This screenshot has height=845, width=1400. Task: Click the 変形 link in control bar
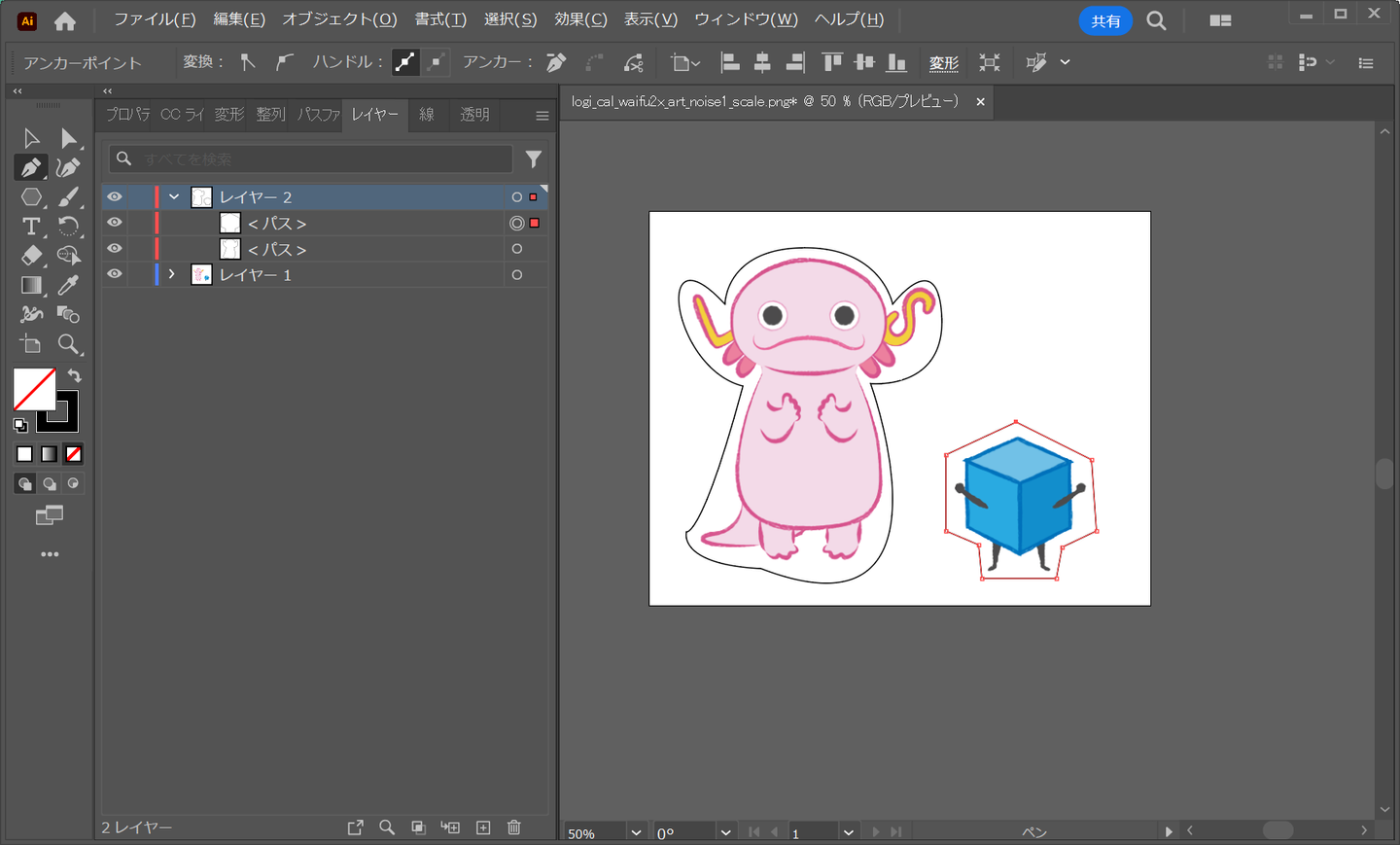click(x=943, y=63)
